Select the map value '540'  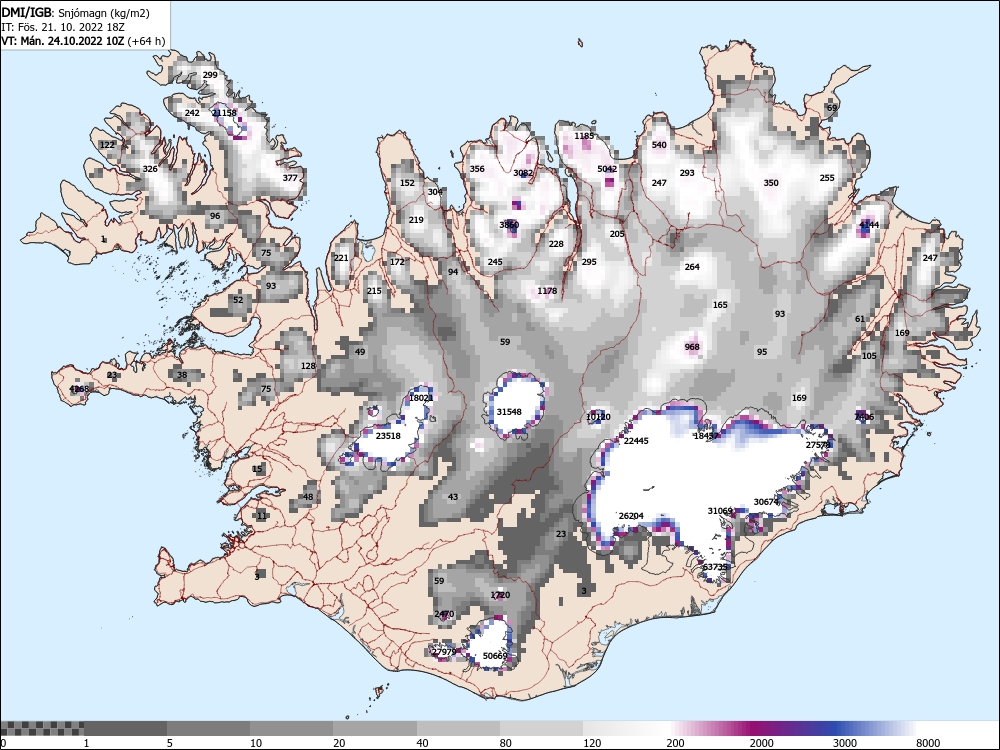coord(659,145)
